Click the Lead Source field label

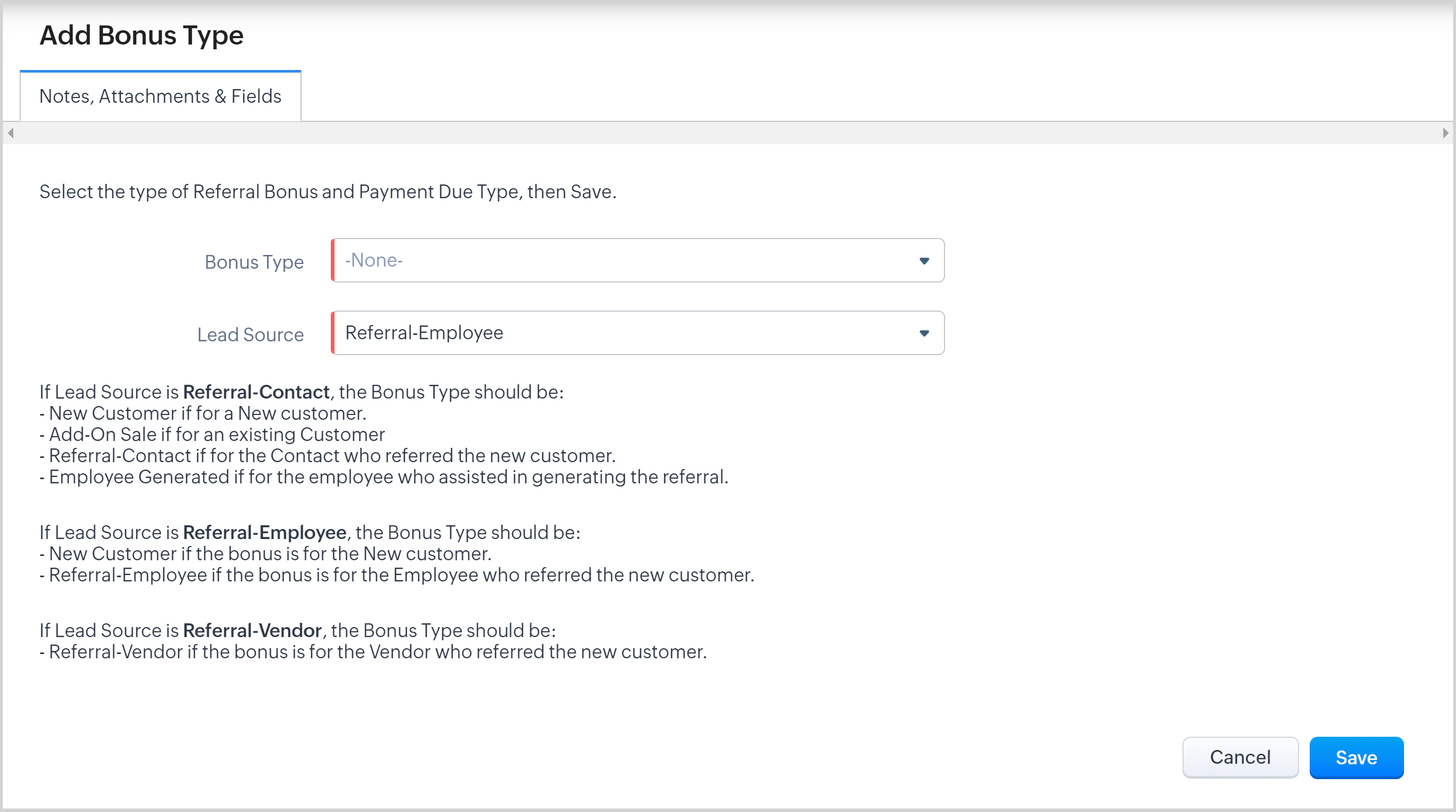pyautogui.click(x=250, y=334)
